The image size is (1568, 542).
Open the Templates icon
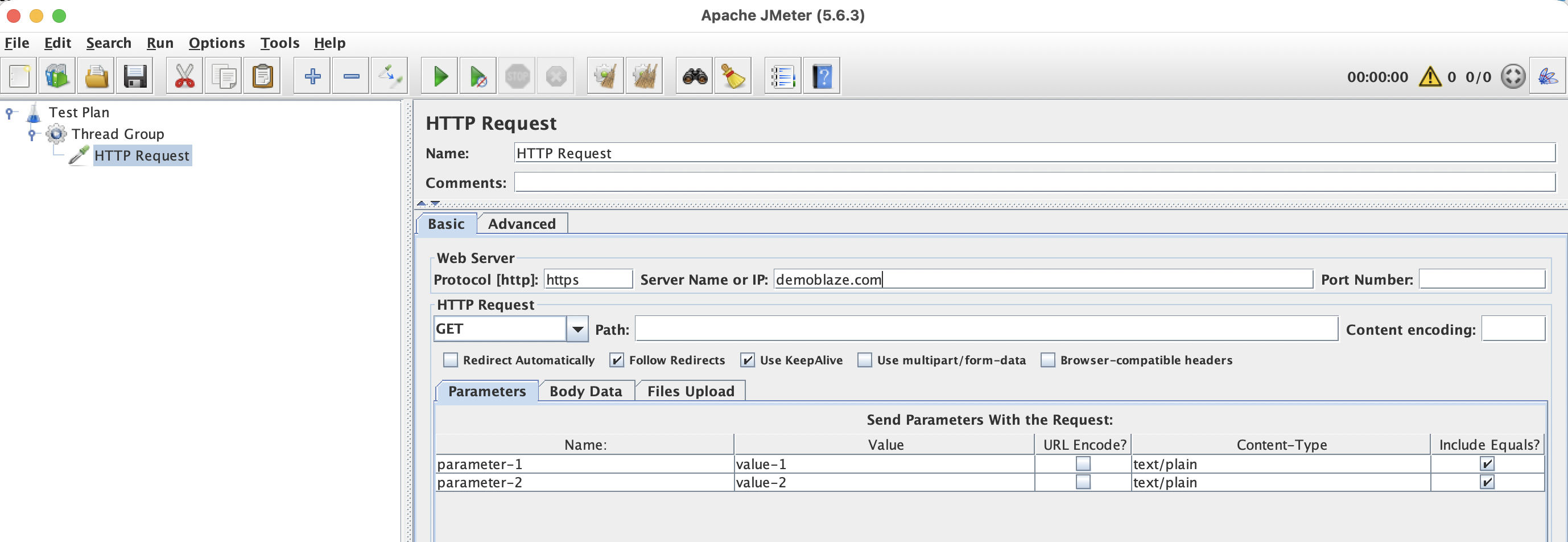point(58,76)
